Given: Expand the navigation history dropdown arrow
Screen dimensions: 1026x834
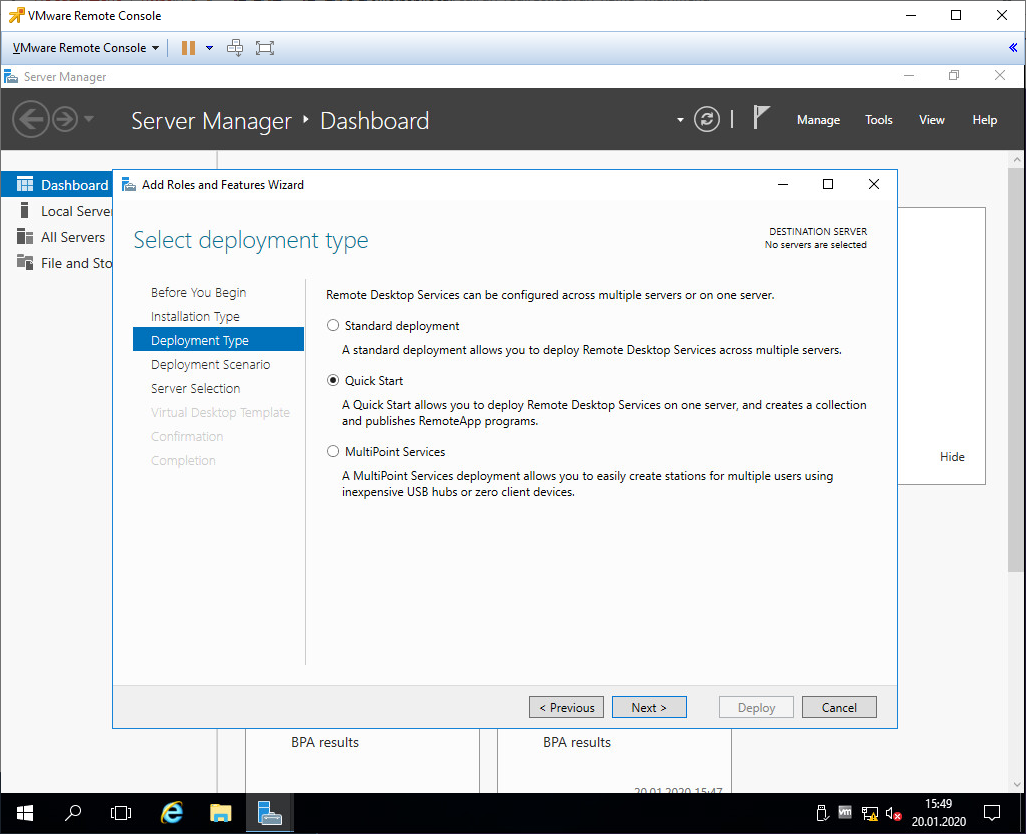Looking at the screenshot, I should pyautogui.click(x=89, y=119).
